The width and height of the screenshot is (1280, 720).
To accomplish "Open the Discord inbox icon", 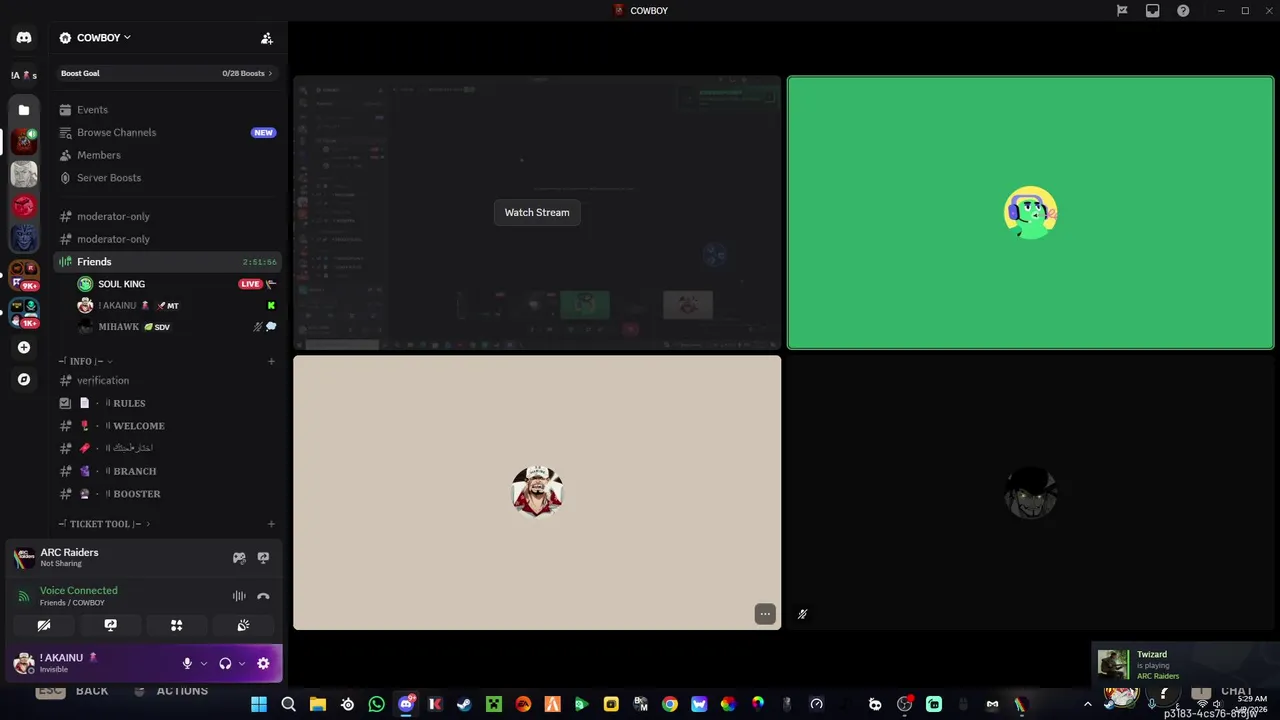I will [x=1153, y=11].
